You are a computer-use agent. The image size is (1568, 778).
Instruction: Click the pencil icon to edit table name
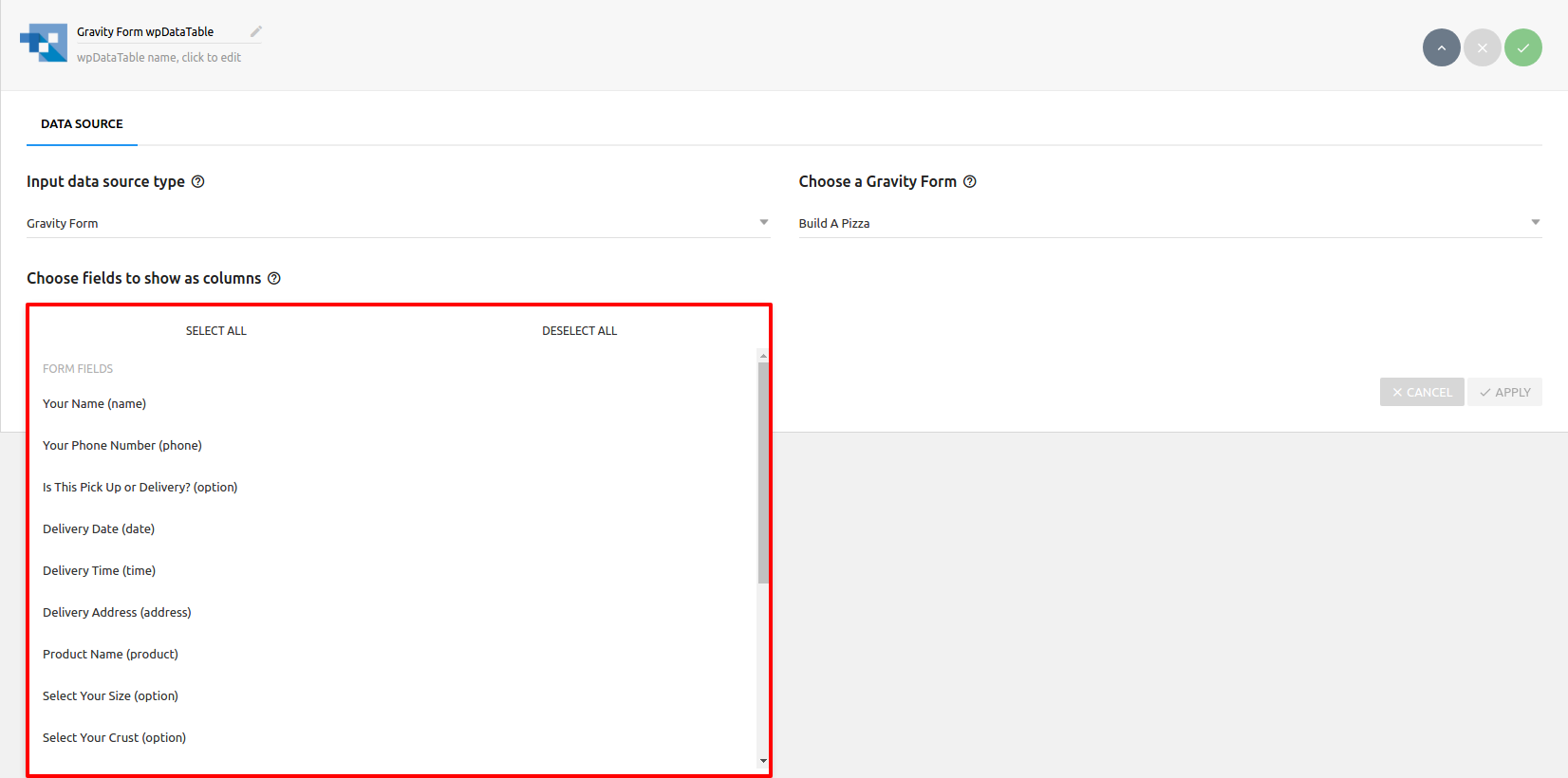coord(255,31)
